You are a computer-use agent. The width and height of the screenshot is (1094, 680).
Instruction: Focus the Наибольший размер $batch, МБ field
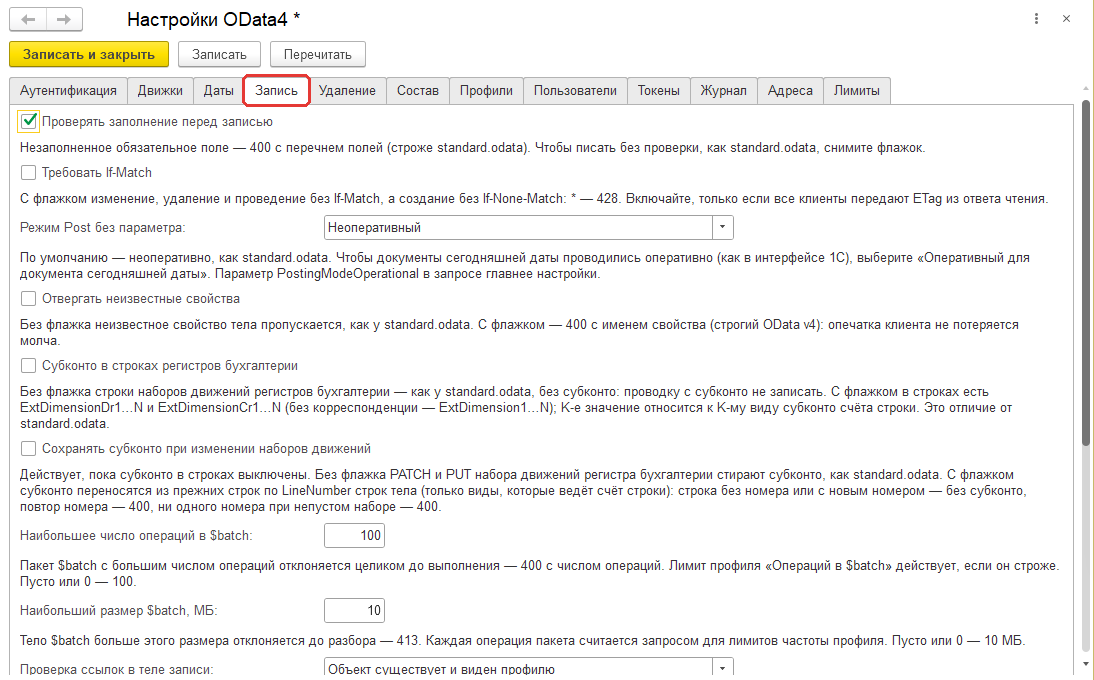(354, 610)
